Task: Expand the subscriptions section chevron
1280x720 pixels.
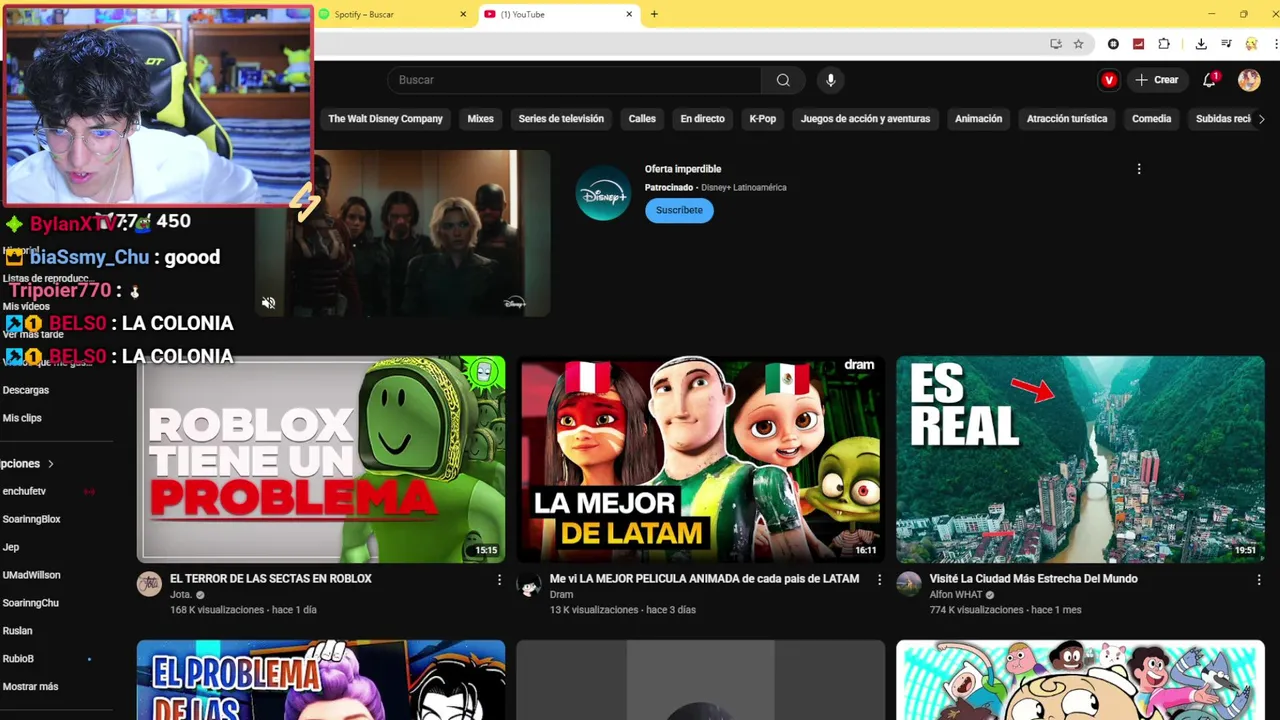Action: (50, 464)
